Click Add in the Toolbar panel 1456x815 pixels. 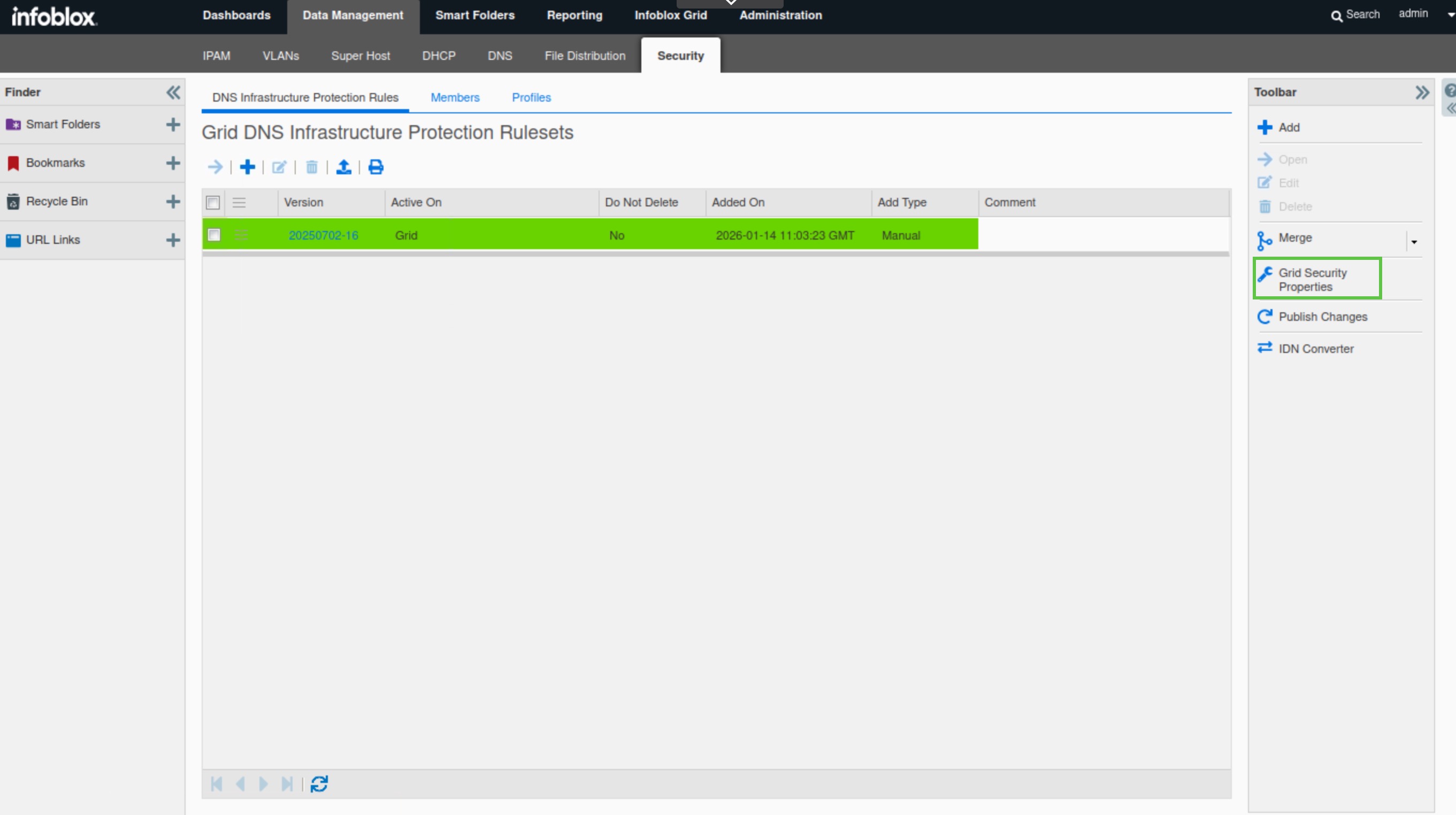click(x=1289, y=128)
